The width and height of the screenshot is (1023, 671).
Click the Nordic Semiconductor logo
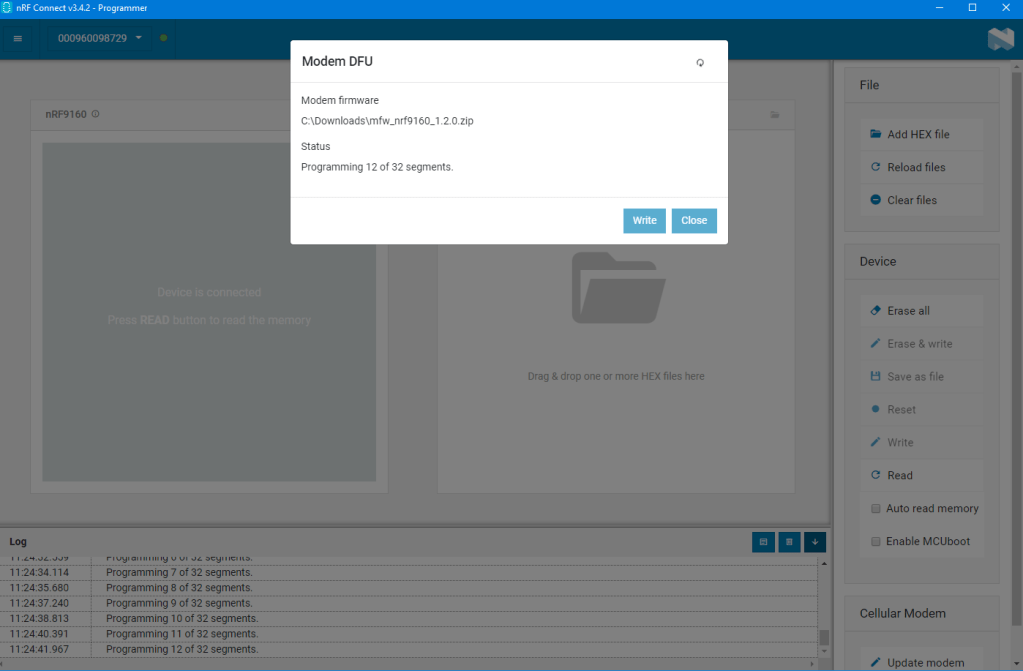pyautogui.click(x=1000, y=39)
